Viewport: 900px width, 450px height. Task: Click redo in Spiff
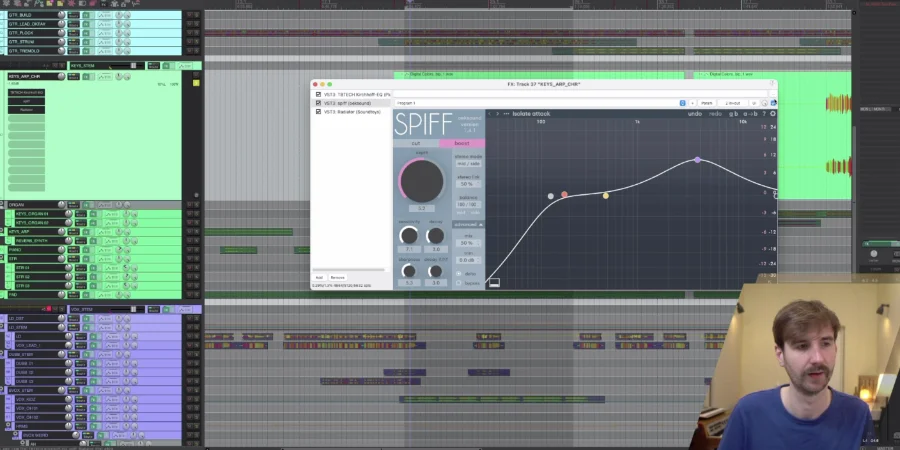pos(715,114)
